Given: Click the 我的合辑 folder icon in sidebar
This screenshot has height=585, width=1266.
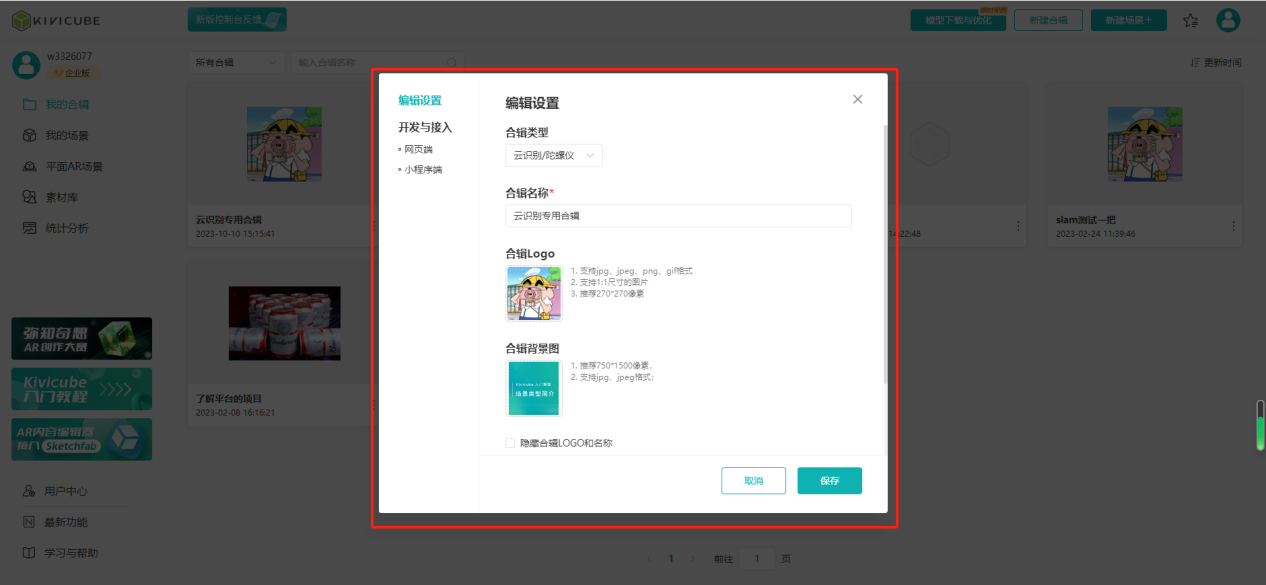Looking at the screenshot, I should 30,104.
